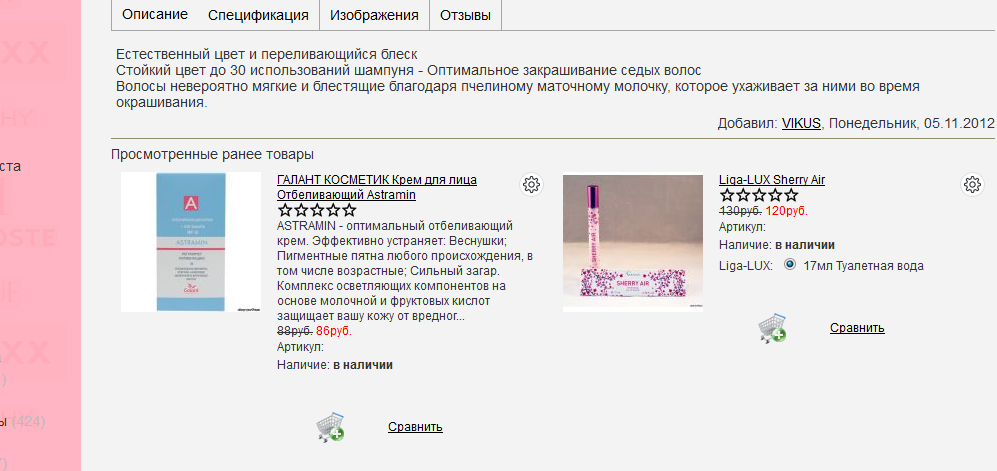
Task: Add Astramin cream to cart
Action: pyautogui.click(x=330, y=427)
